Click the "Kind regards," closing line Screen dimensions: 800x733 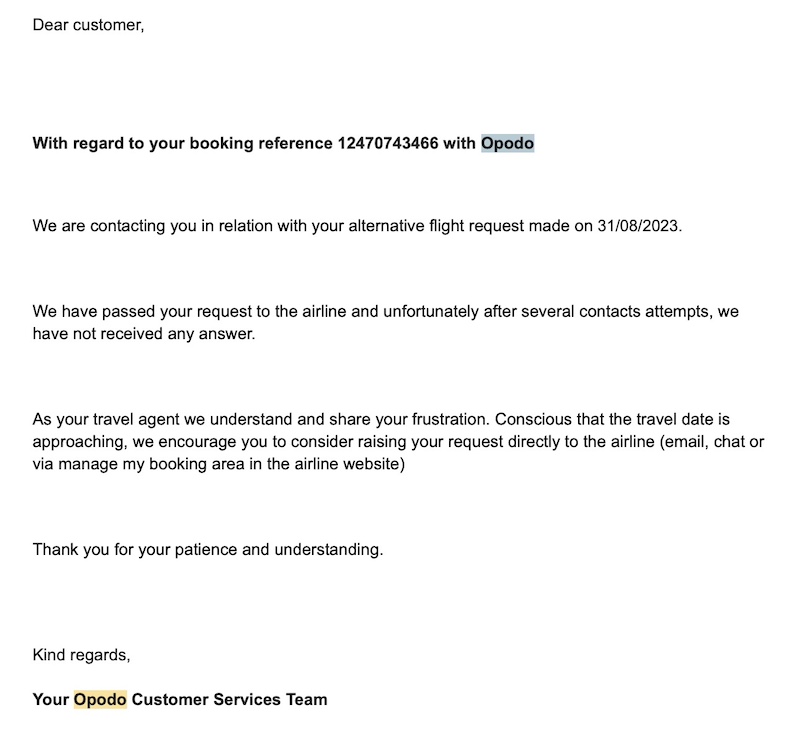coord(81,655)
